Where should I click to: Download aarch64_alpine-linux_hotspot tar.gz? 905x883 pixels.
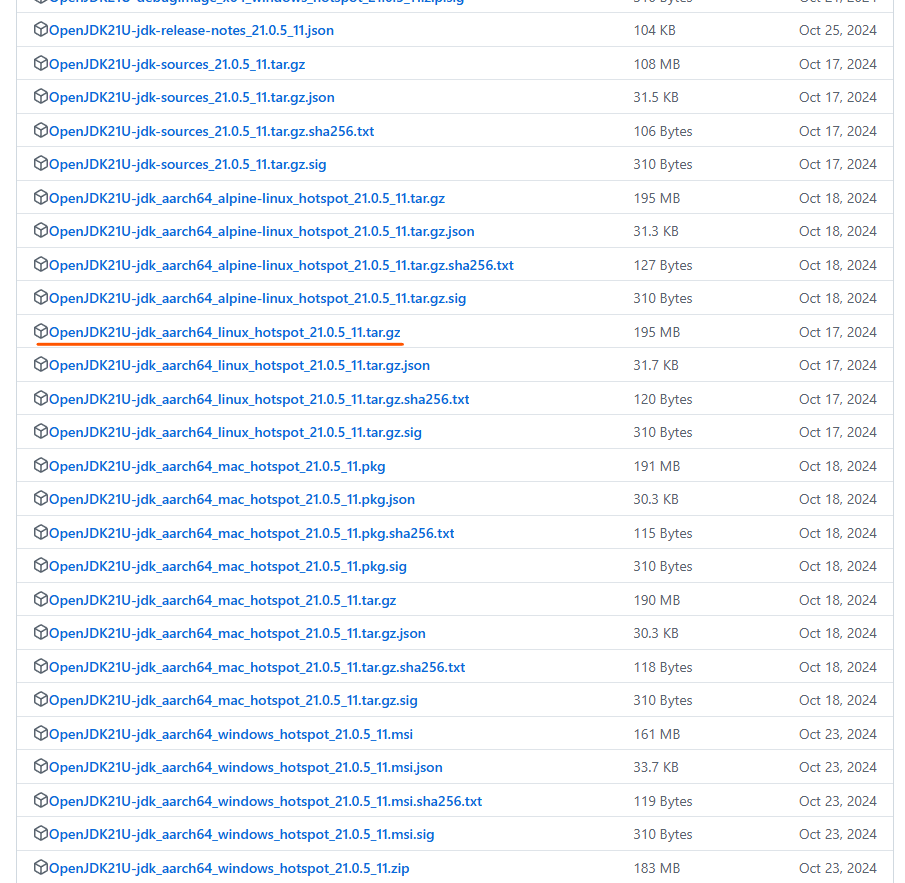point(246,198)
